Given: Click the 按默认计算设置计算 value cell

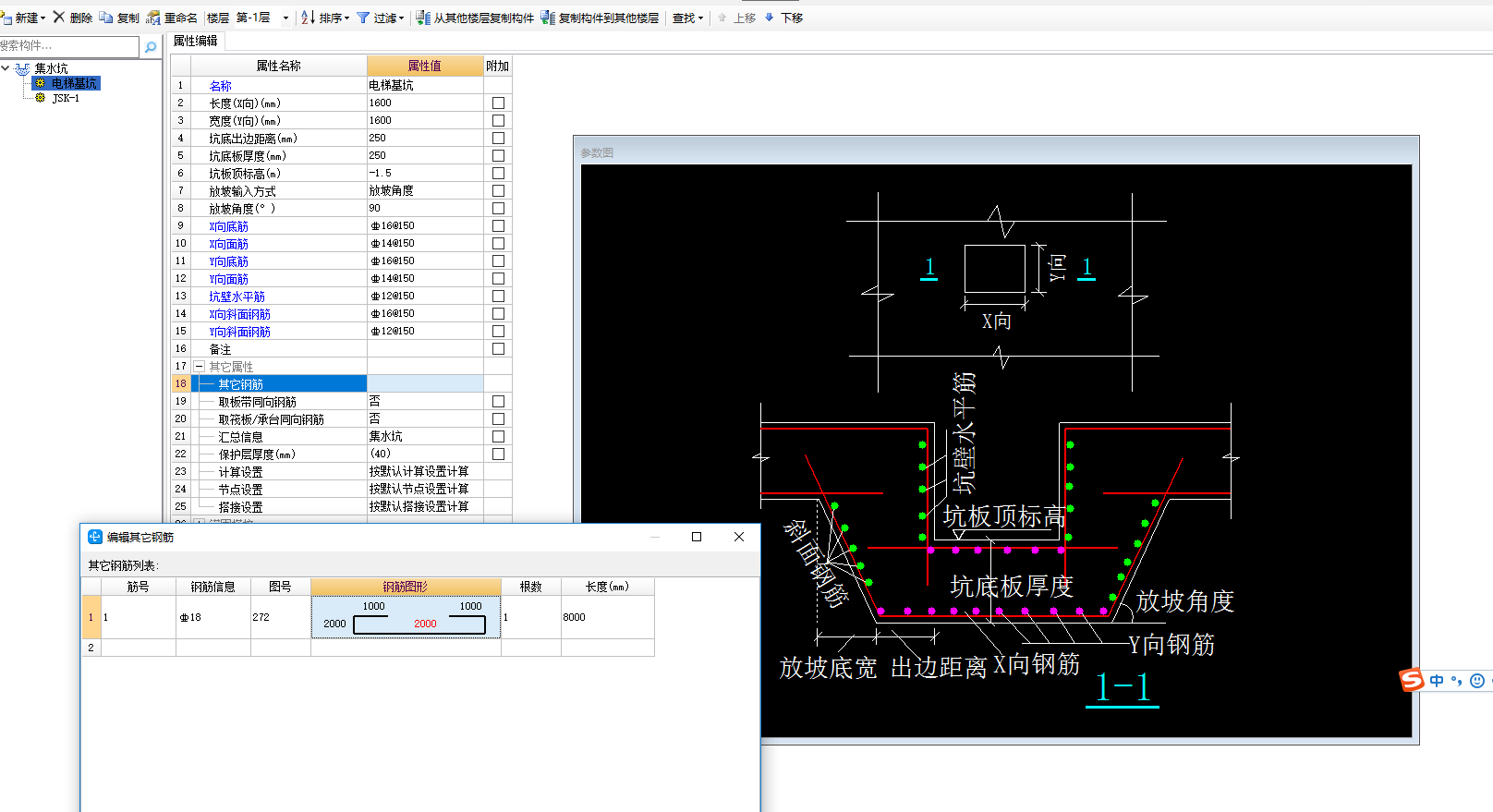Looking at the screenshot, I should [x=425, y=472].
